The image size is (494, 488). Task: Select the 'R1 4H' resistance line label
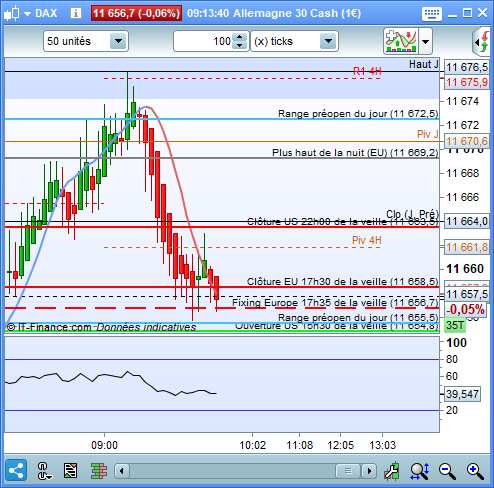[x=367, y=71]
